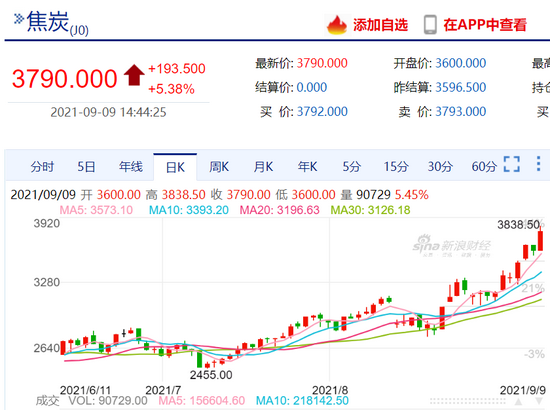Select the 60分 interval tab
The width and height of the screenshot is (550, 410).
click(x=484, y=167)
